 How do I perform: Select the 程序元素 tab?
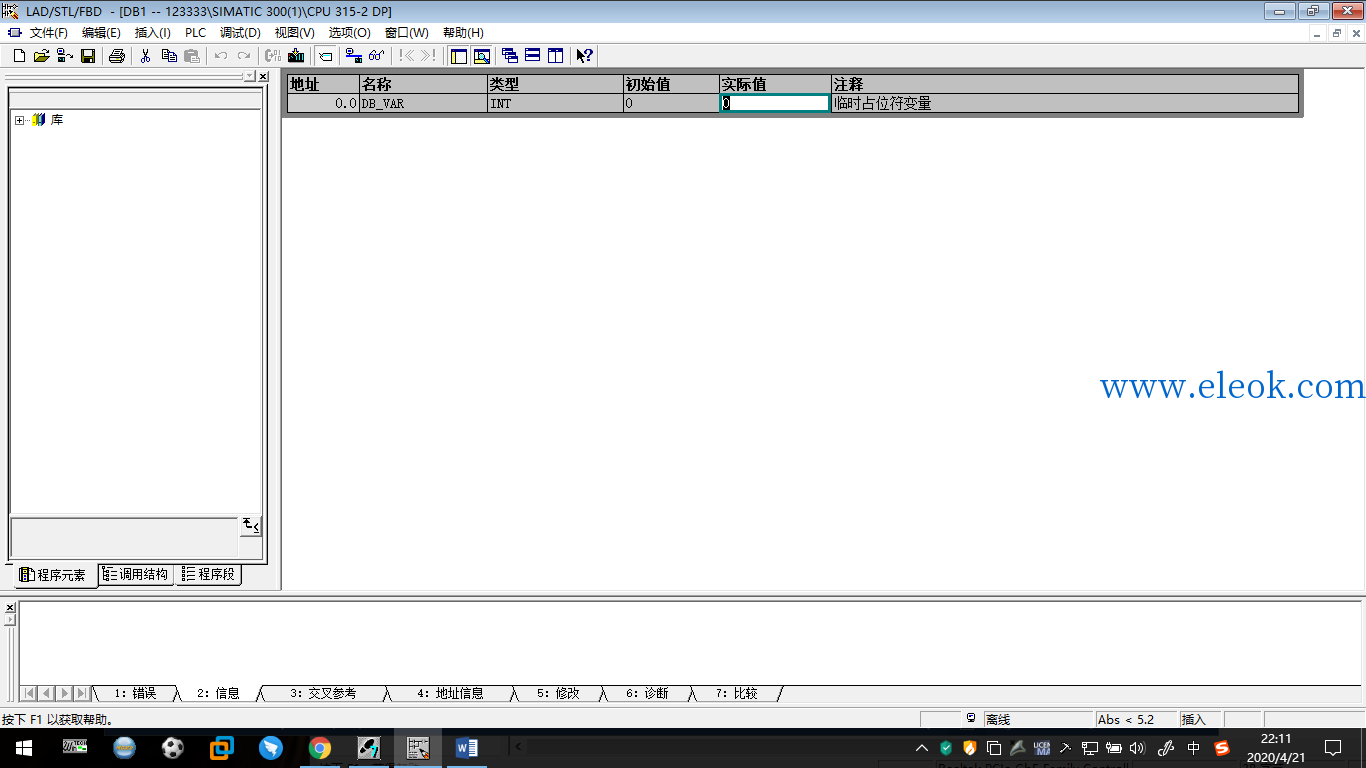(x=54, y=575)
